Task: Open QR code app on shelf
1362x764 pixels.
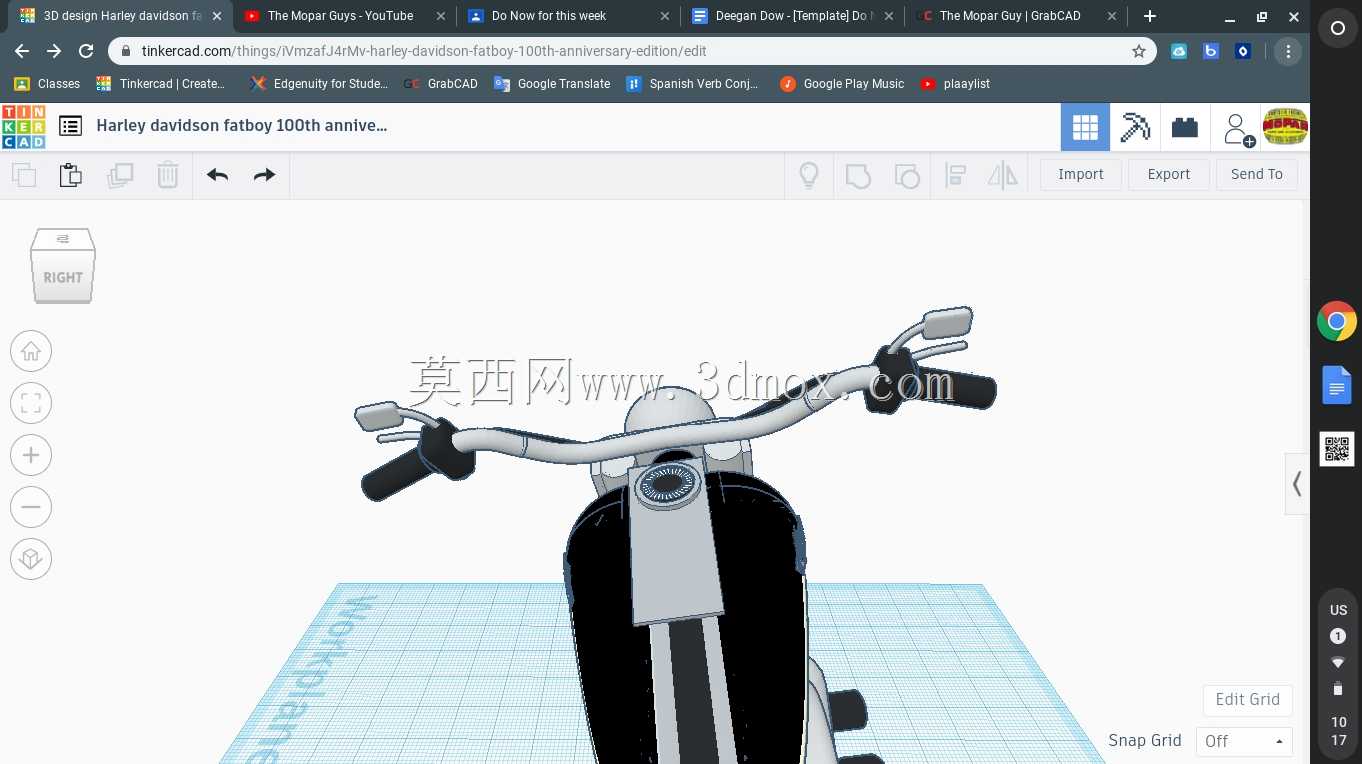Action: pyautogui.click(x=1337, y=449)
